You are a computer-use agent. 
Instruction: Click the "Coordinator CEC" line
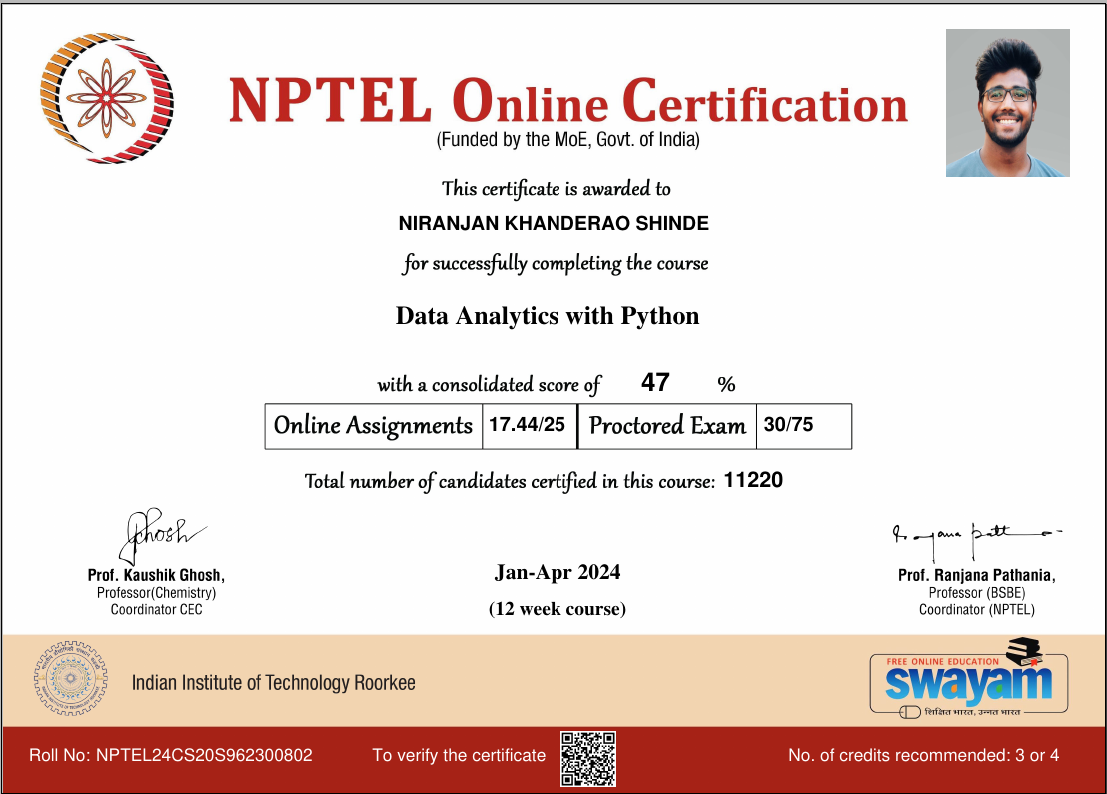(x=156, y=610)
